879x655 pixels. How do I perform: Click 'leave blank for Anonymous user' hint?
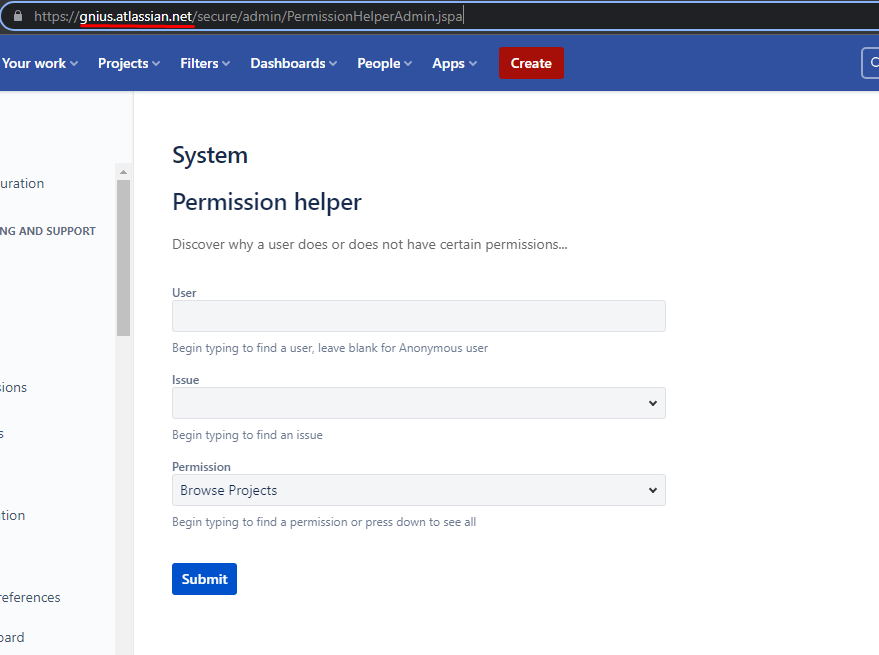tap(403, 348)
